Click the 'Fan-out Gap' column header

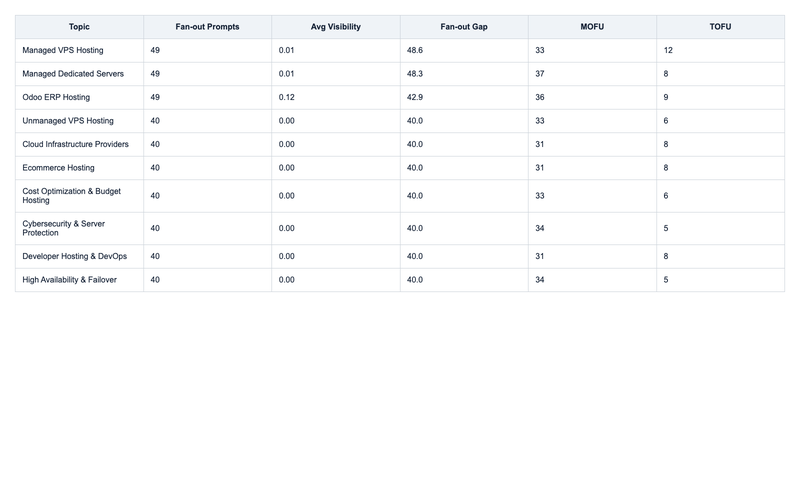tap(464, 27)
